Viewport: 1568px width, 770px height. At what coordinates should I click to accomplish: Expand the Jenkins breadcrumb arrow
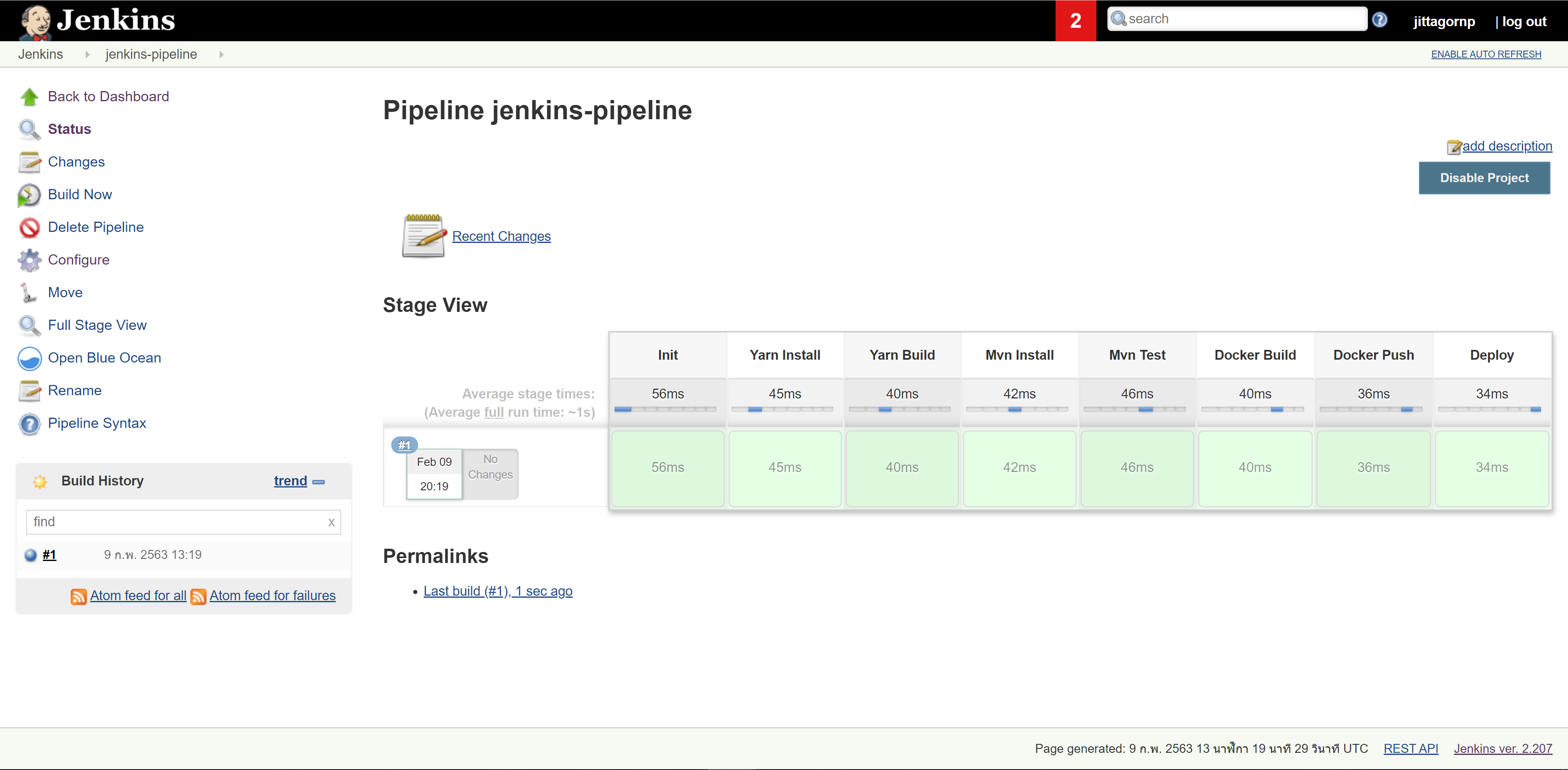point(88,55)
